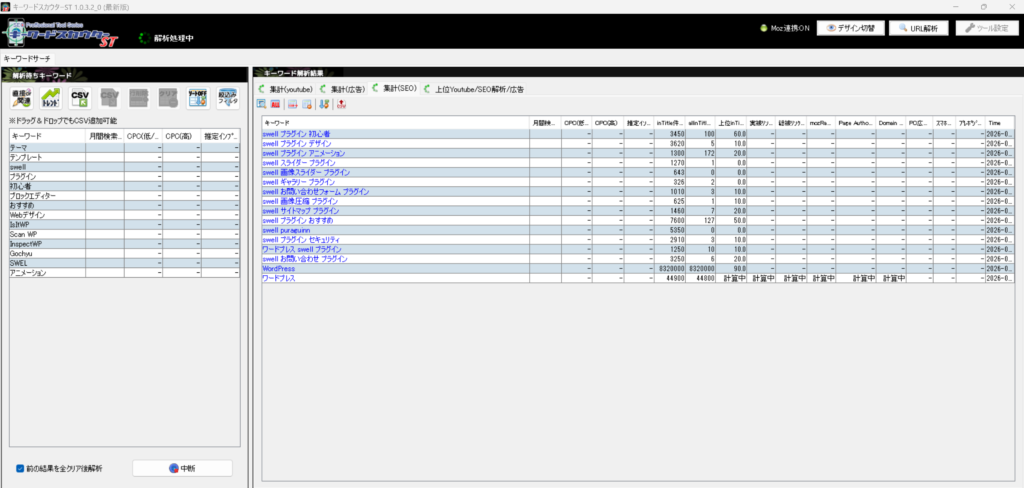The height and width of the screenshot is (488, 1024).
Task: Switch to the 集計(広告) tab
Action: (x=347, y=89)
